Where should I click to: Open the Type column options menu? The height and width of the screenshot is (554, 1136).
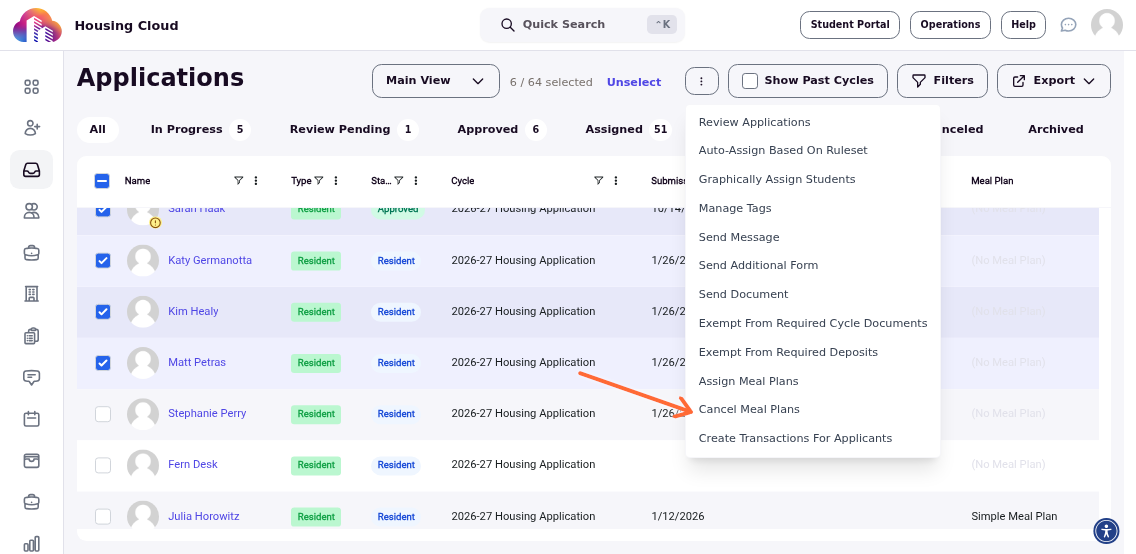point(335,180)
